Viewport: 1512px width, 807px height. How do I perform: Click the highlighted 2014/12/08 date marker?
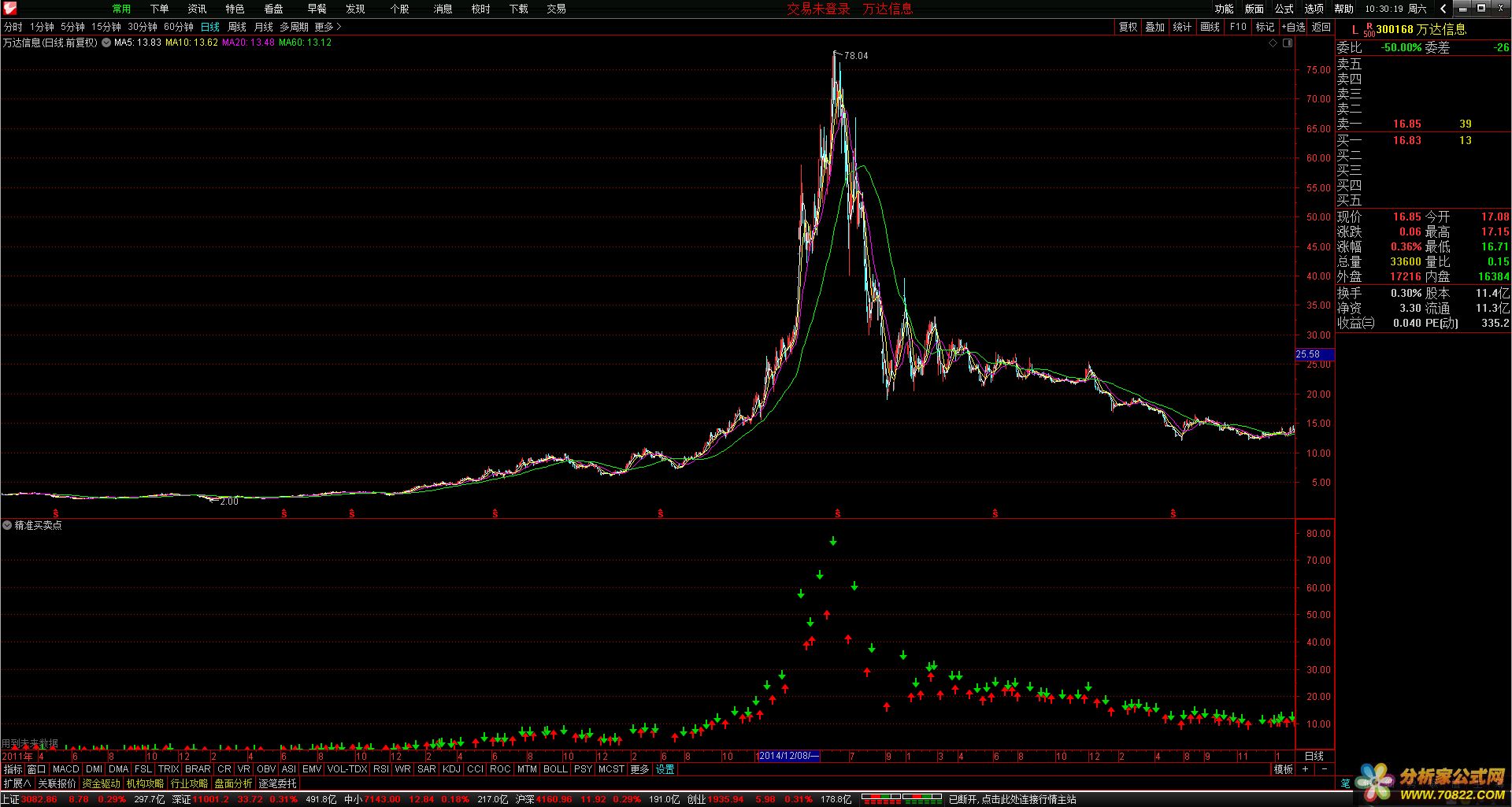click(788, 756)
